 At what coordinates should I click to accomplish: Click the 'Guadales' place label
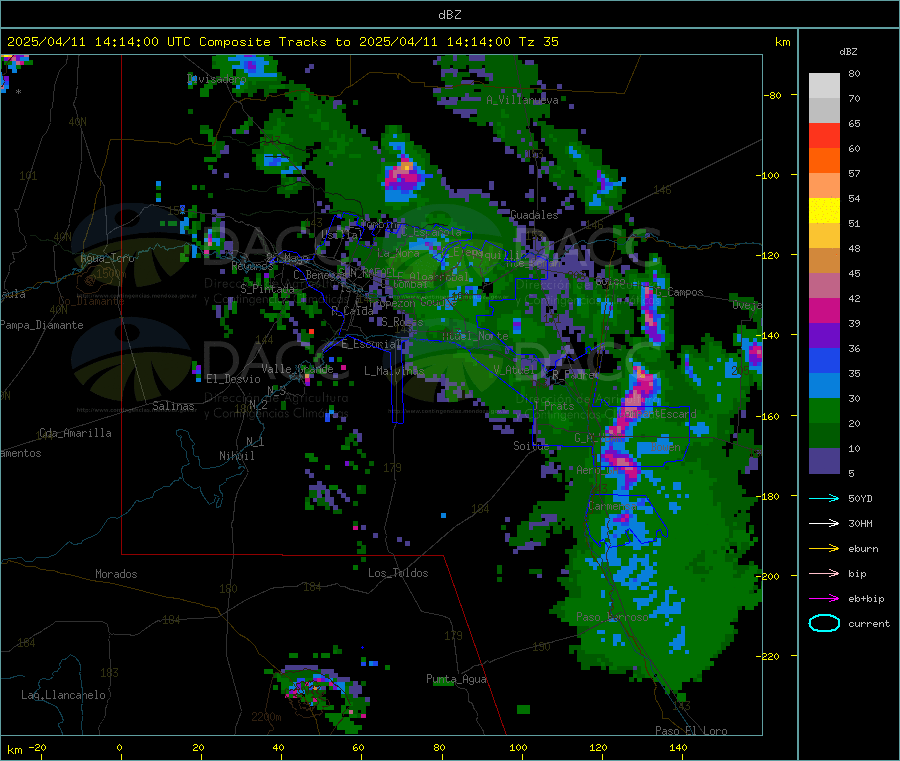tap(534, 215)
